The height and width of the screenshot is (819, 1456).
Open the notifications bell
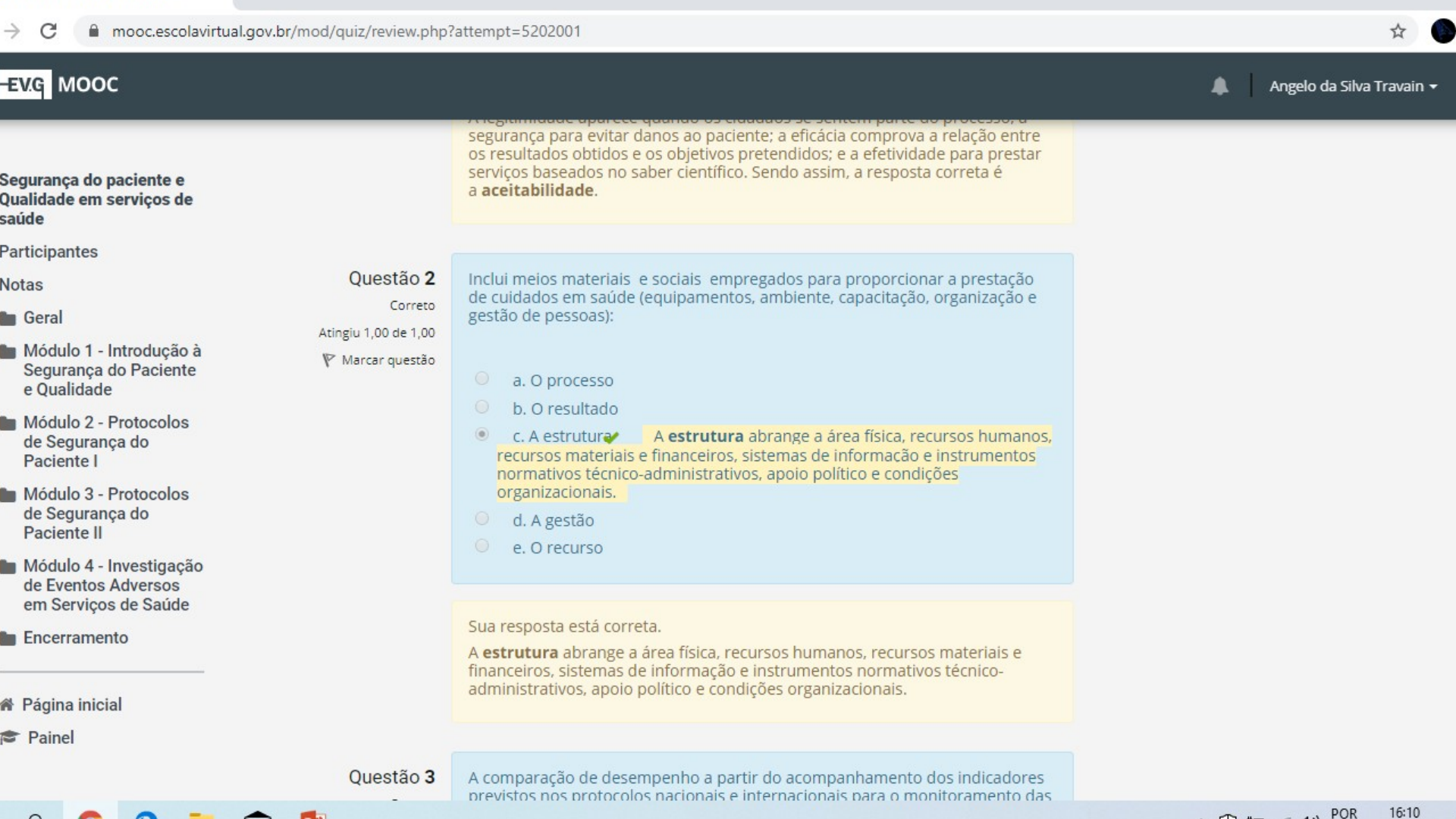pyautogui.click(x=1219, y=86)
